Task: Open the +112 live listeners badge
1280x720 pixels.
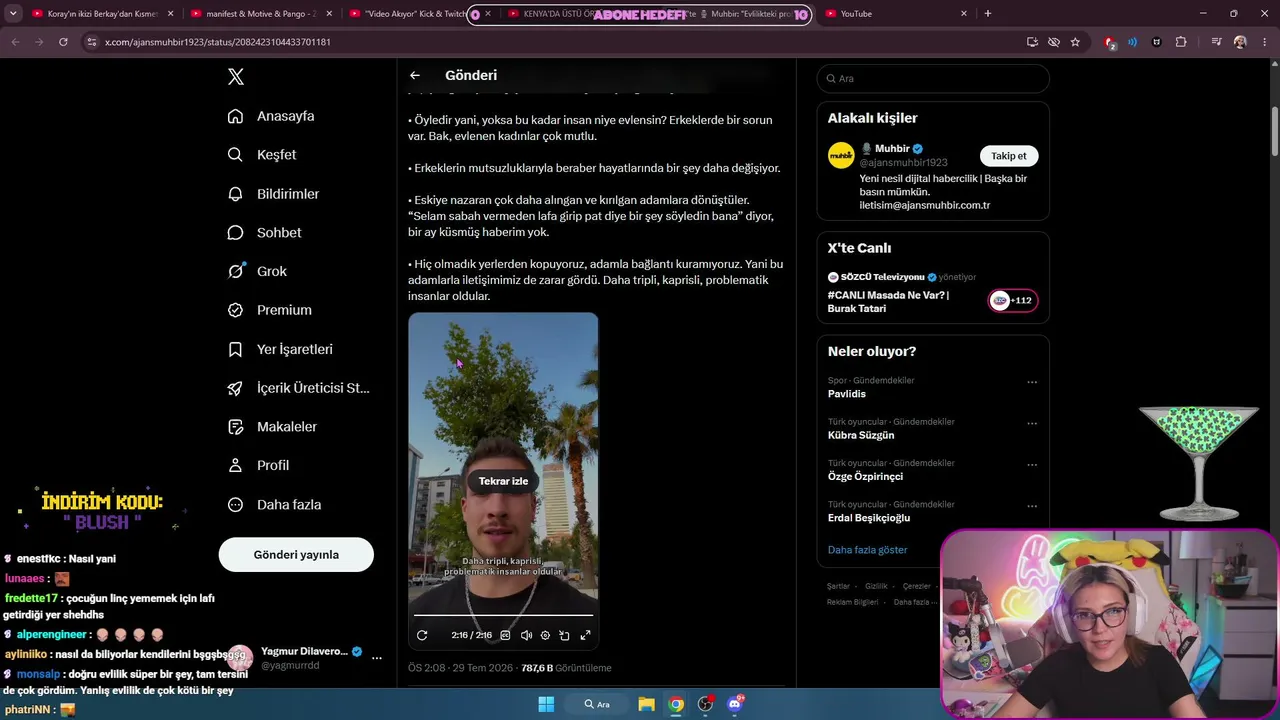Action: coord(1013,300)
